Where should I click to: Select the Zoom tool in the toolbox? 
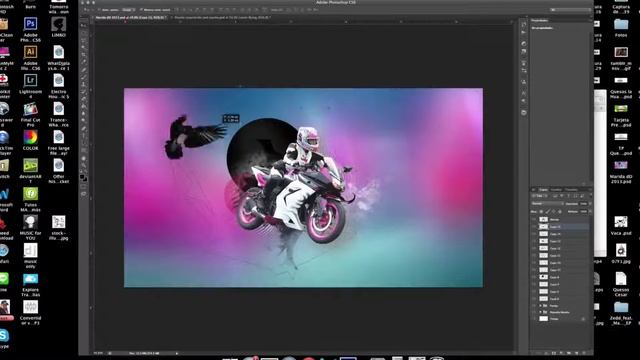84,166
